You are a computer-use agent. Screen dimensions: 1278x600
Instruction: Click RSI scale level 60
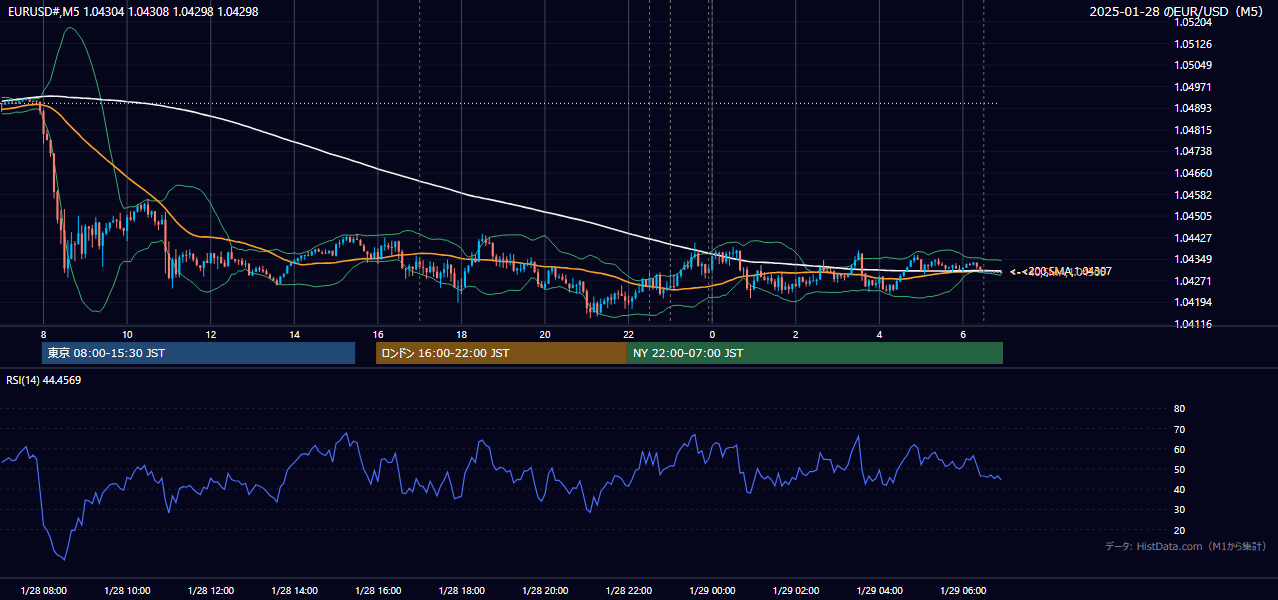coord(1179,449)
